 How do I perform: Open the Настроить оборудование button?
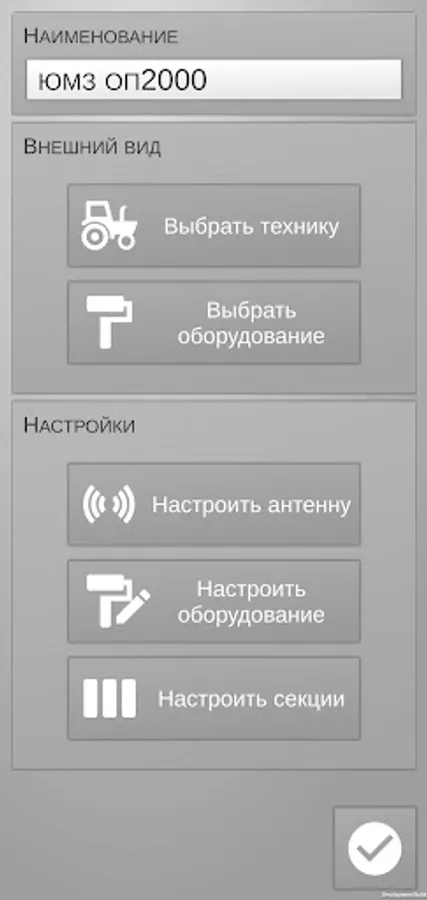(x=214, y=602)
